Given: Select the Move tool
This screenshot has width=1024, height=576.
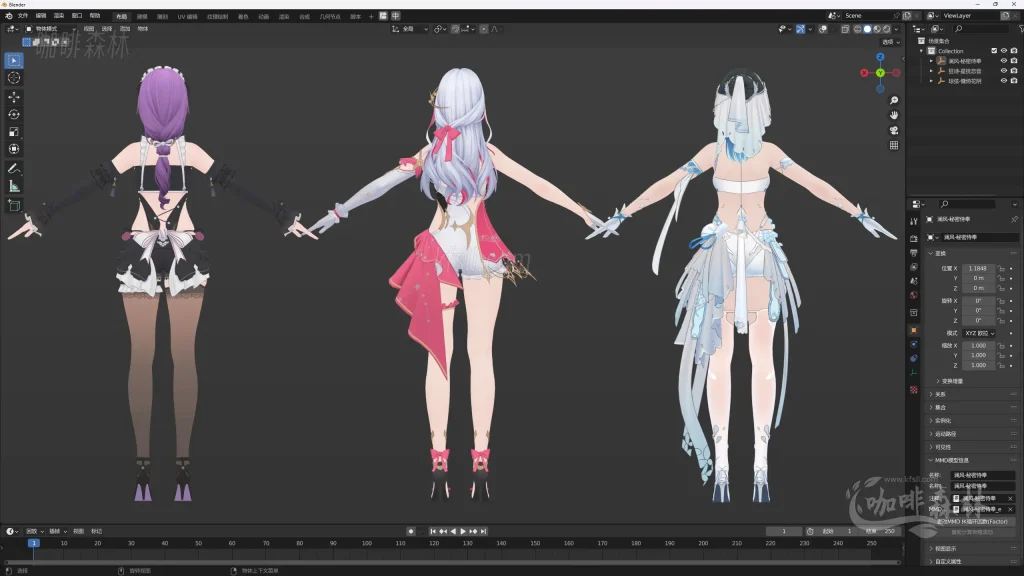Looking at the screenshot, I should [14, 97].
